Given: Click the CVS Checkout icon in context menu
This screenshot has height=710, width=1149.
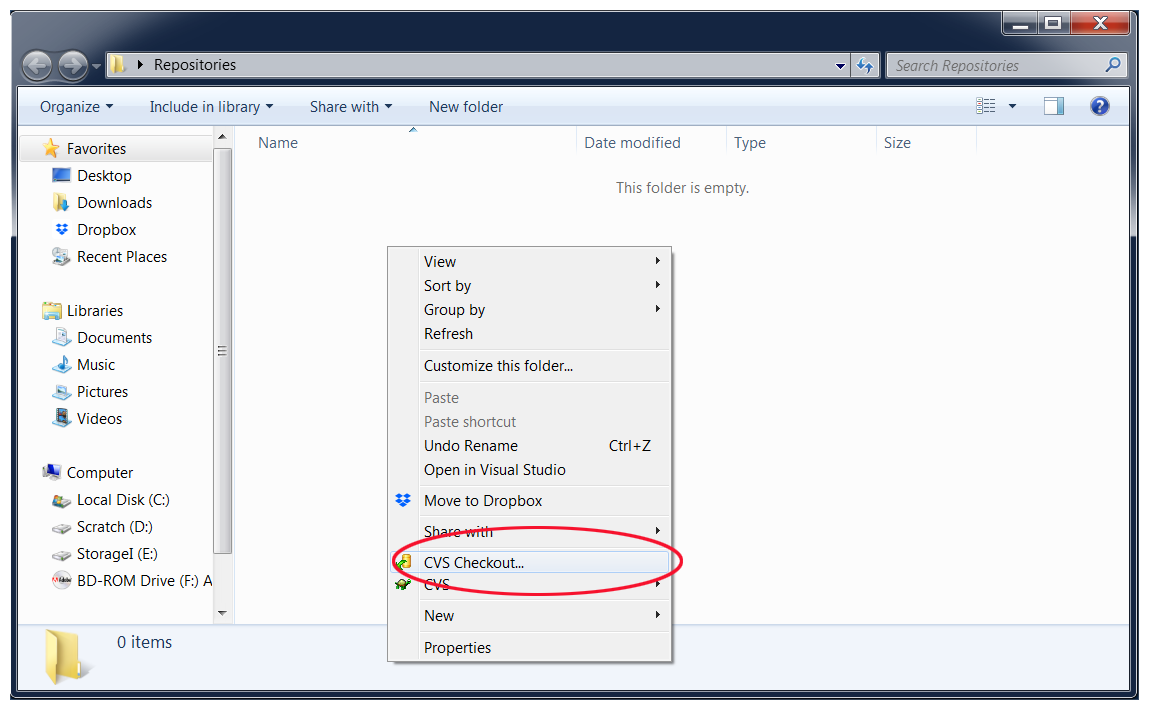Looking at the screenshot, I should 403,563.
